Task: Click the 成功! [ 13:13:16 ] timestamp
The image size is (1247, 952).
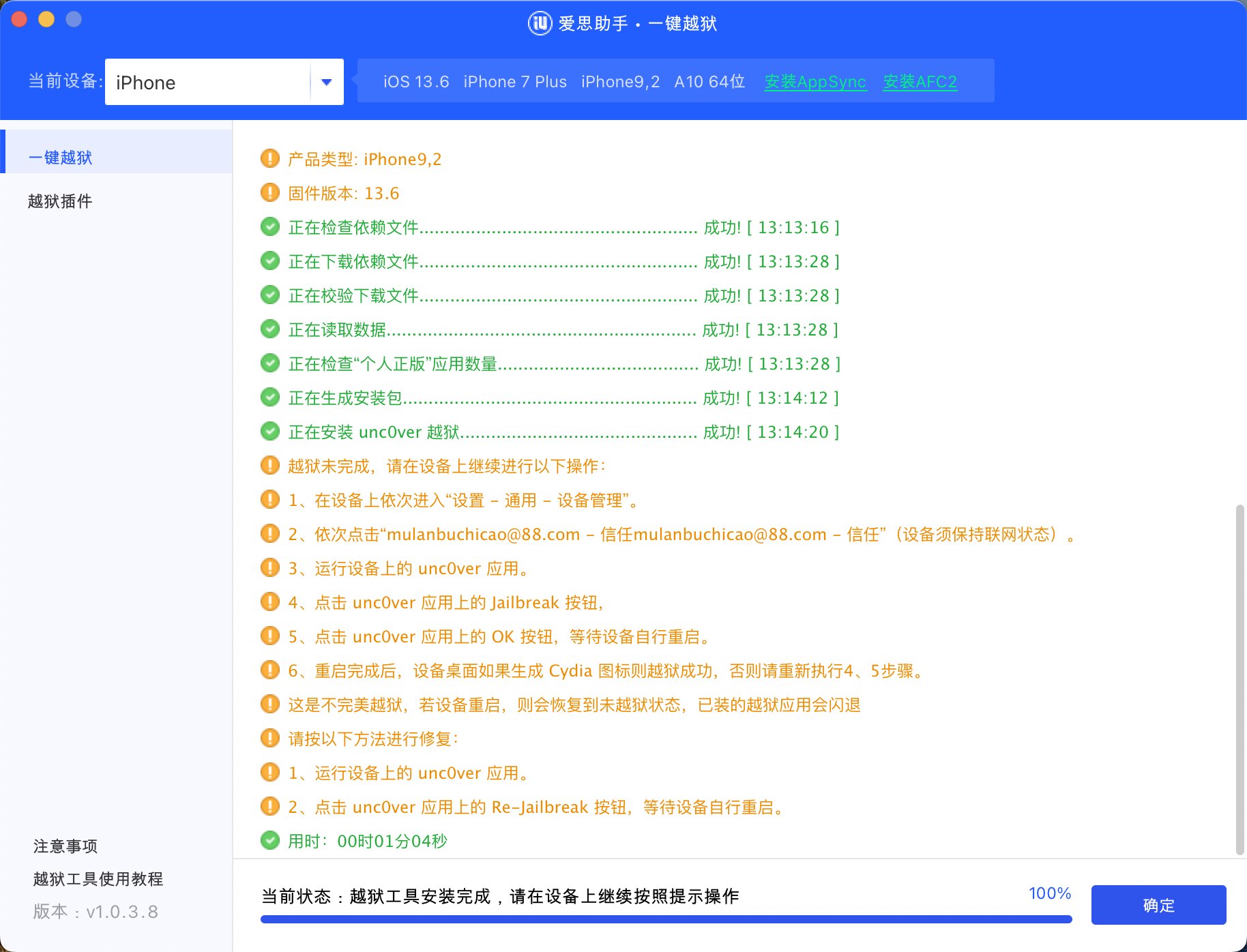Action: (x=772, y=227)
